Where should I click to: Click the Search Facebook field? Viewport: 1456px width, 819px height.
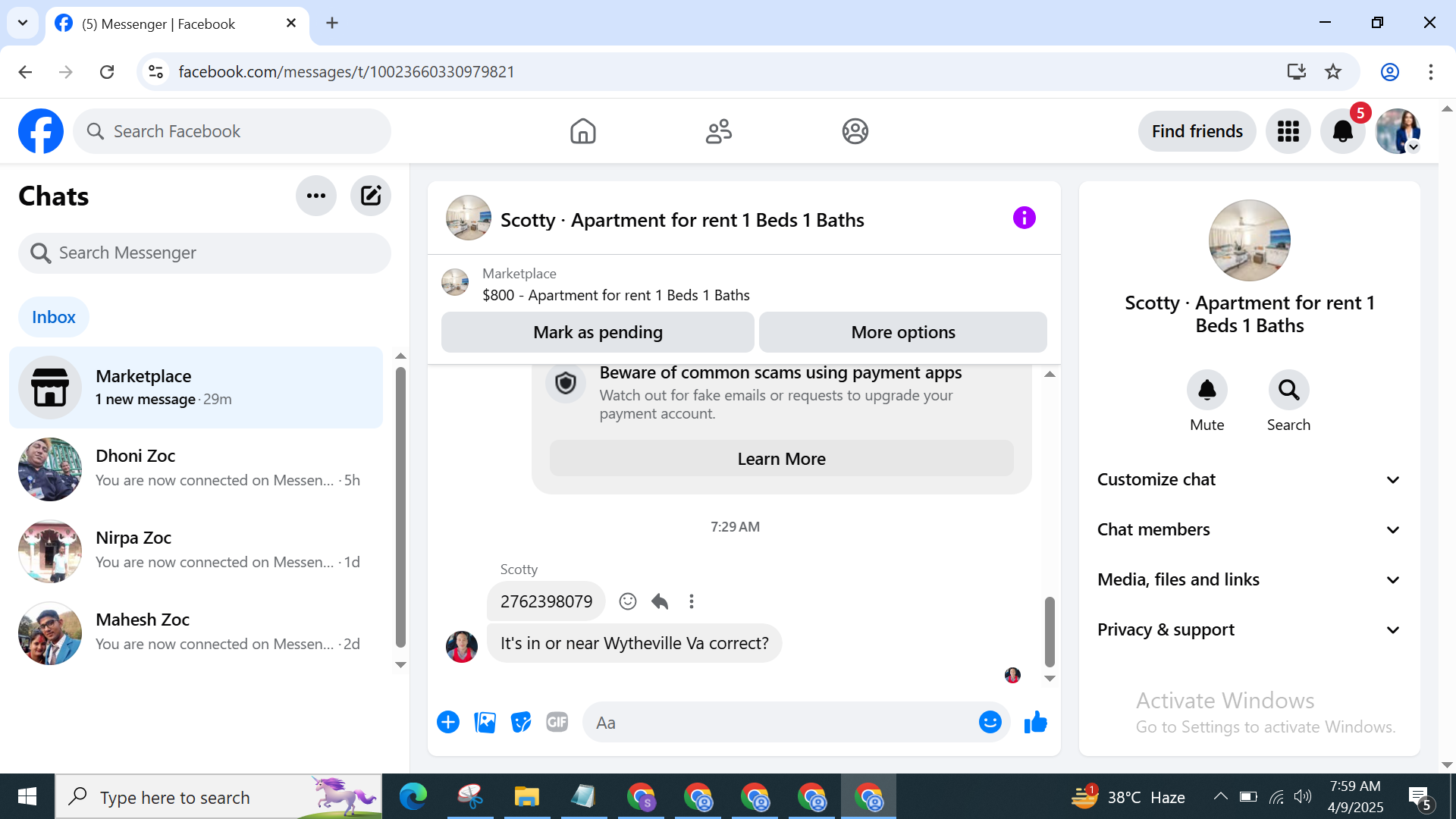[232, 131]
